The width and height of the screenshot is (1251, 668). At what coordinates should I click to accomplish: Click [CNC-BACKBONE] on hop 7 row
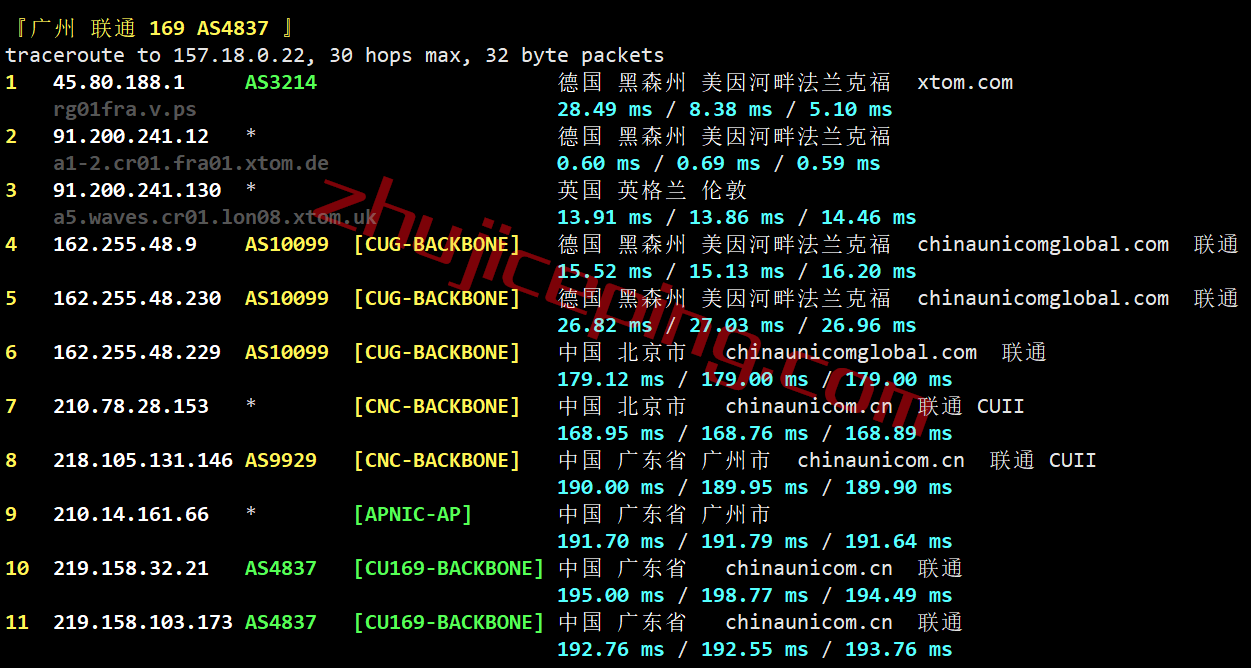point(437,406)
